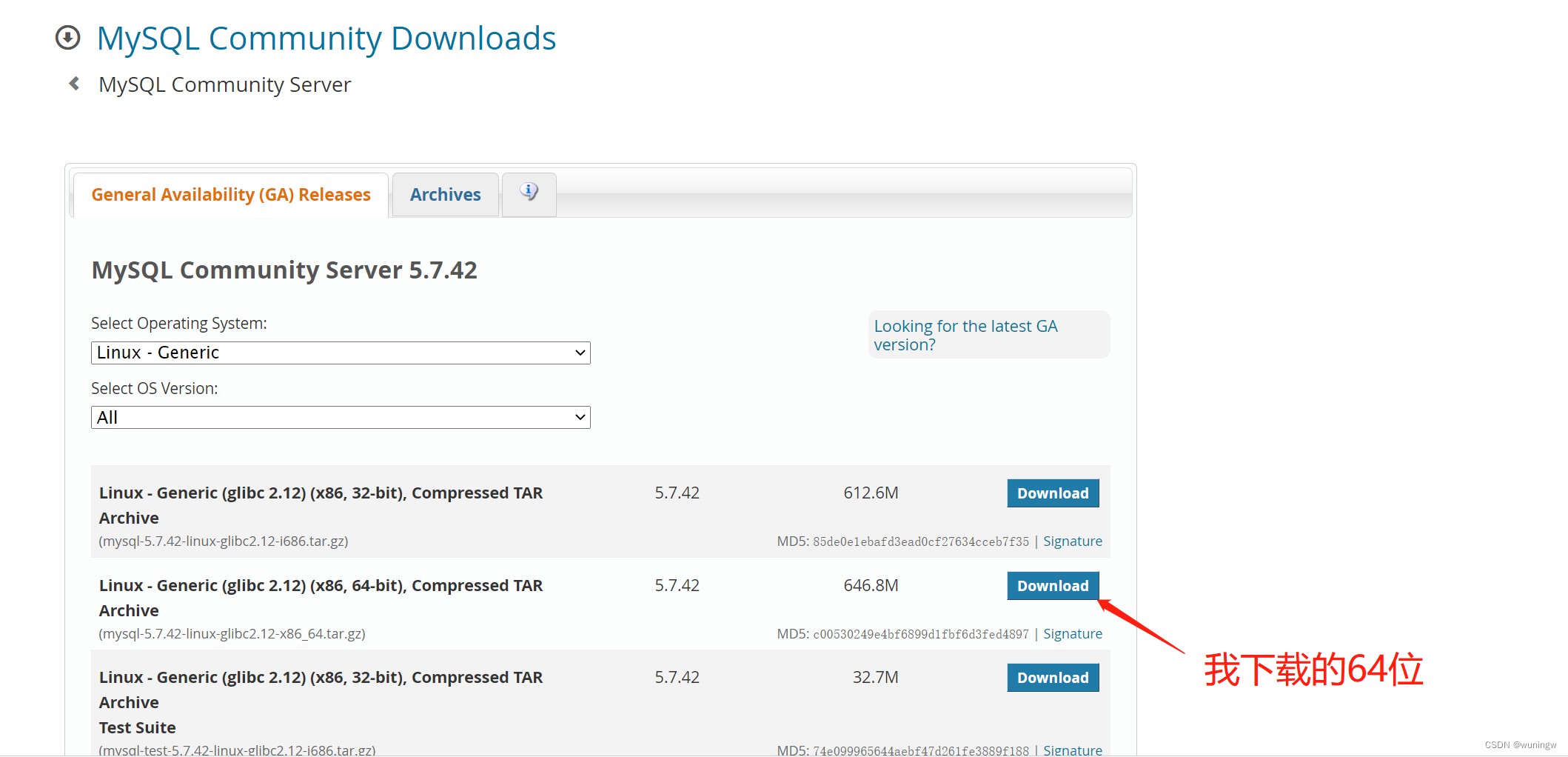This screenshot has height=757, width=1568.
Task: Open the Select Operating System dropdown
Action: click(x=341, y=353)
